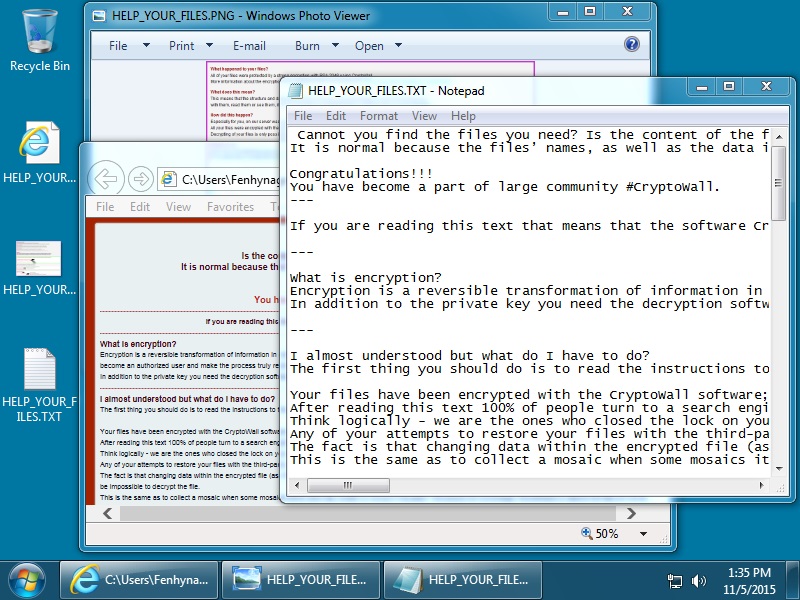Click IE horizontal scroll left arrow

point(108,513)
